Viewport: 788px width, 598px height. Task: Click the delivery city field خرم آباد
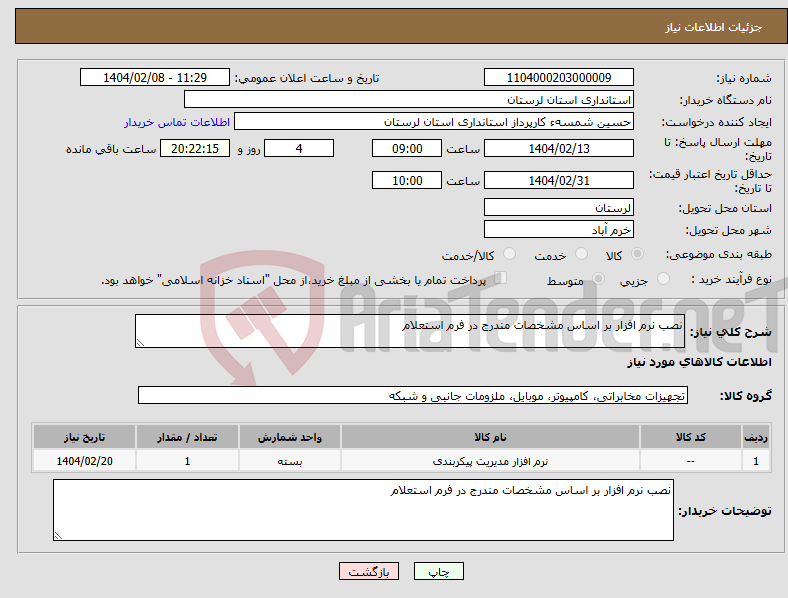(x=558, y=229)
